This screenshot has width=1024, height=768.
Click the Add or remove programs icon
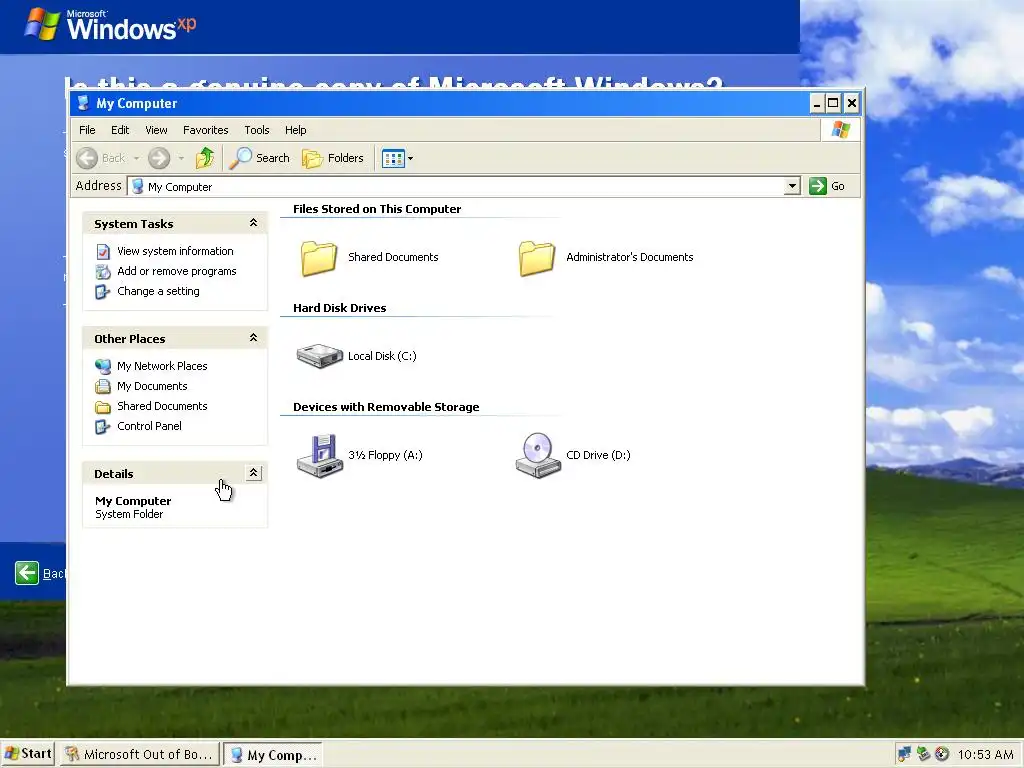click(103, 272)
